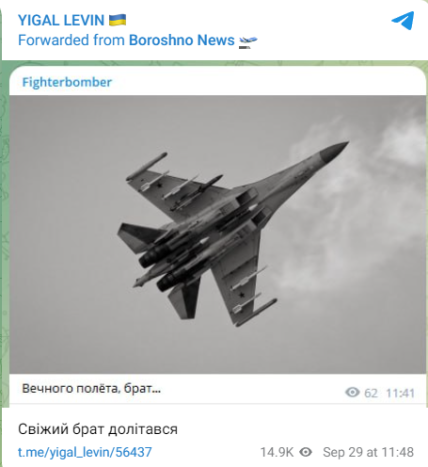Viewport: 428px width, 467px height.
Task: Click the airplane emoji after Boroshno News
Action: click(x=248, y=42)
